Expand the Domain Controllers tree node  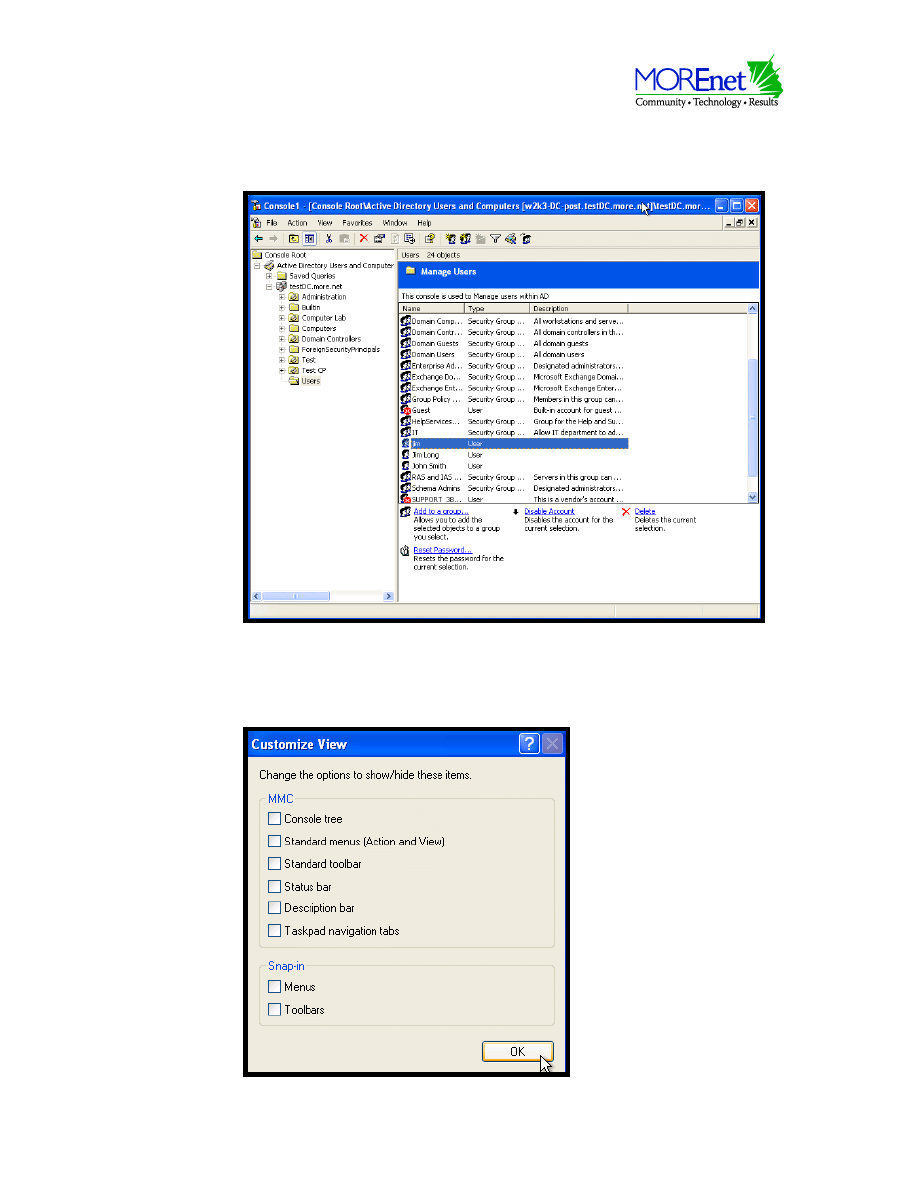[282, 339]
